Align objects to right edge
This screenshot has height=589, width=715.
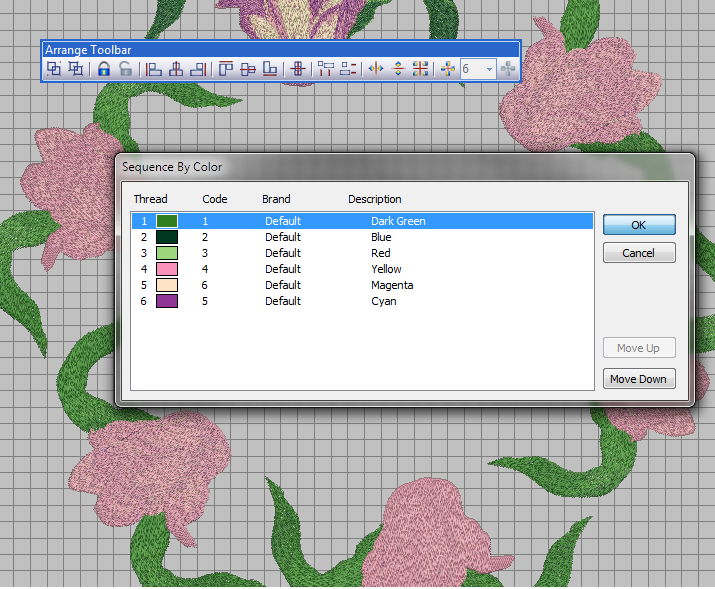(x=198, y=69)
